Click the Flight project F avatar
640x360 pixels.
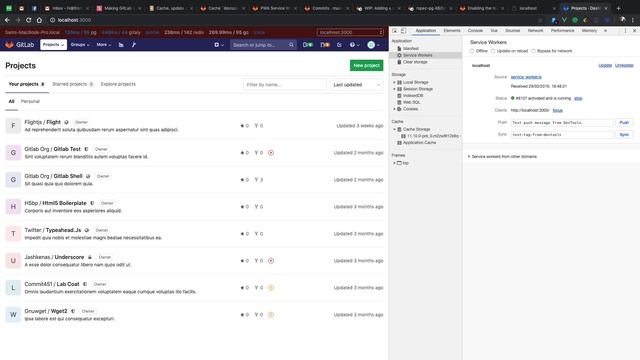tap(13, 126)
